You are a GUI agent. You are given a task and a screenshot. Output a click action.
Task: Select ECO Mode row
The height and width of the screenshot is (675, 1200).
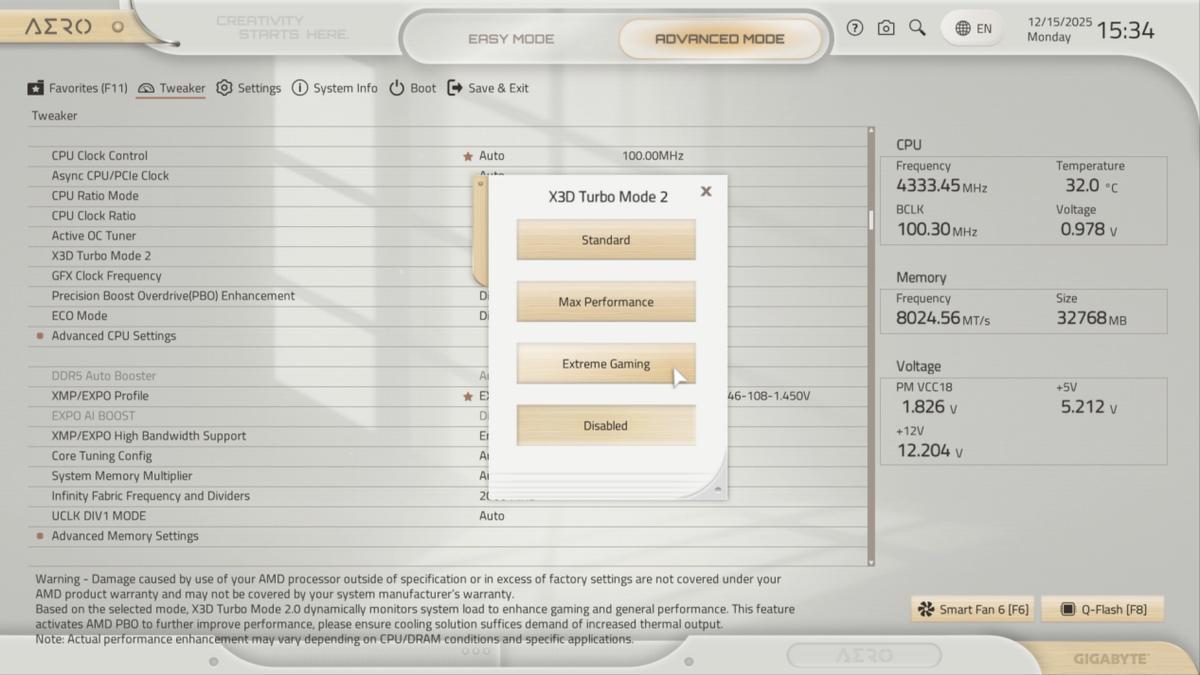(x=448, y=316)
